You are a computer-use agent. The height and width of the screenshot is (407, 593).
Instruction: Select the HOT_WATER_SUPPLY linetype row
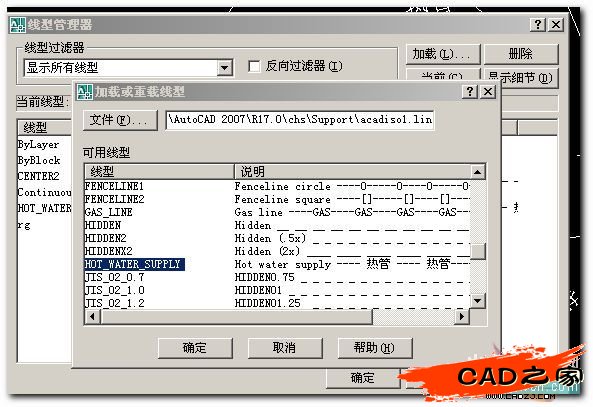coord(277,264)
